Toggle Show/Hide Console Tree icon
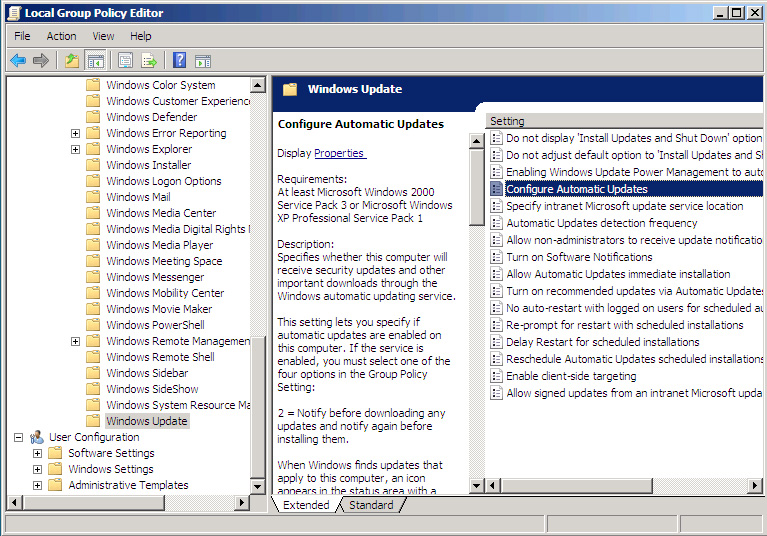 [x=96, y=61]
